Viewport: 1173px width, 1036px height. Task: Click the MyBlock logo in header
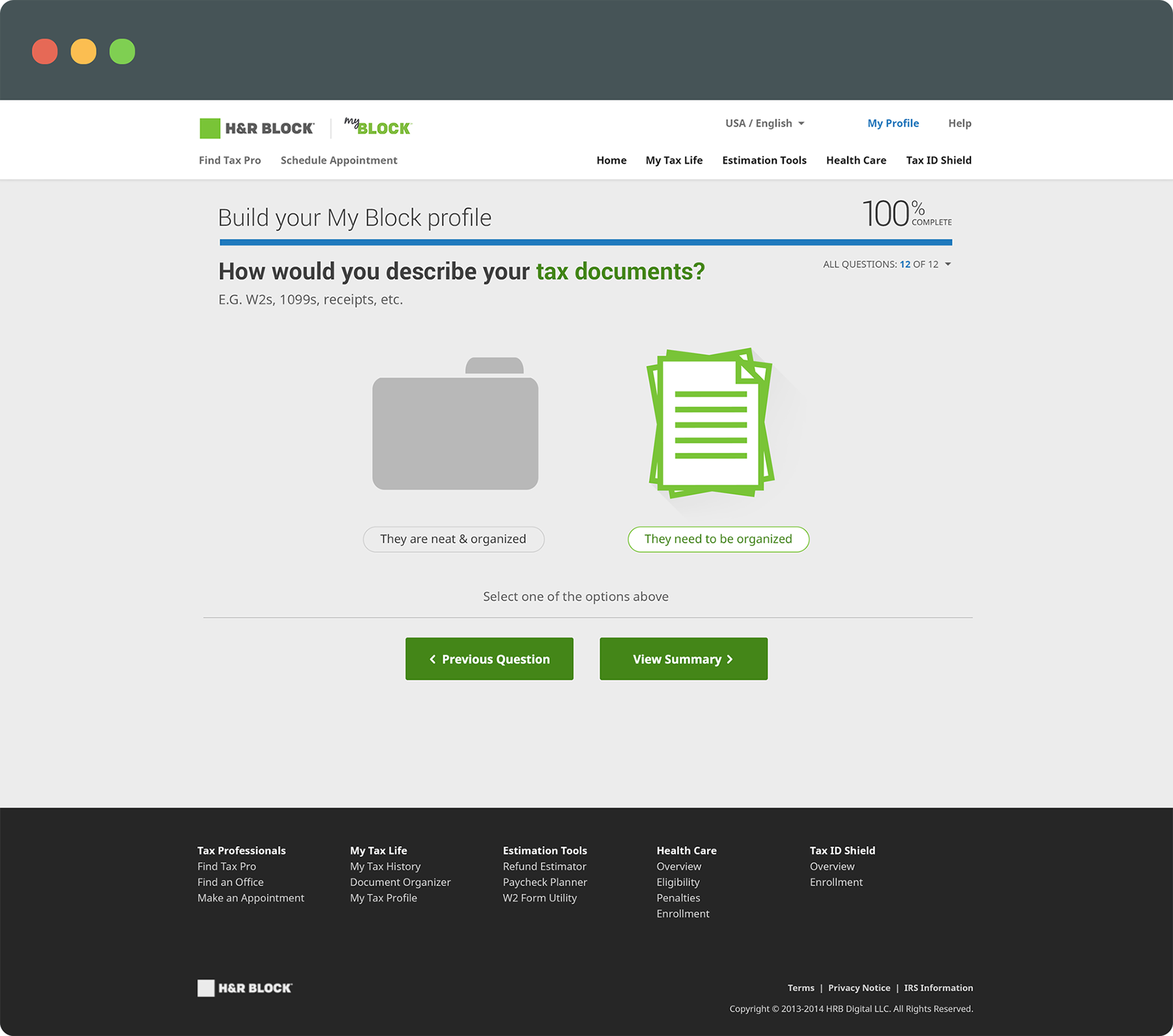pos(378,127)
